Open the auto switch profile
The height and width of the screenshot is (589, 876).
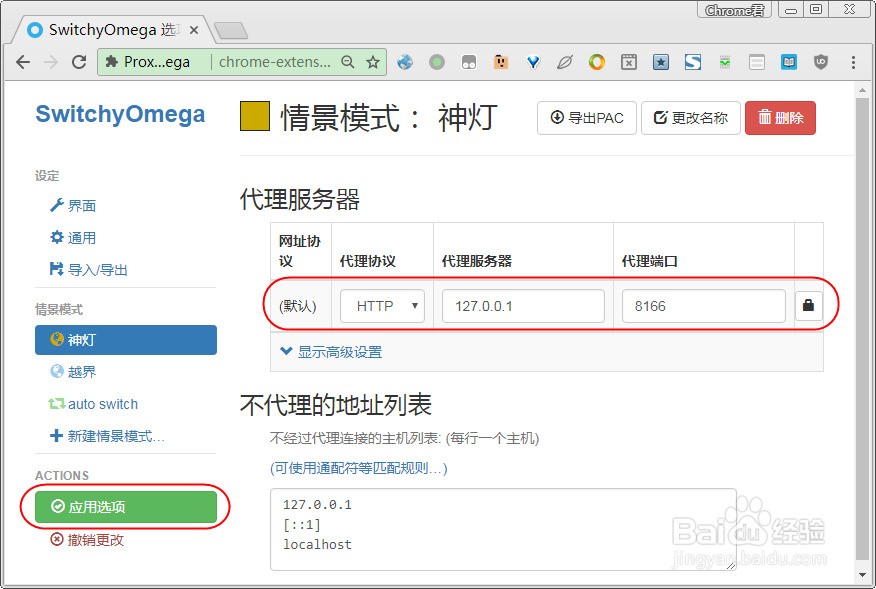pos(93,403)
